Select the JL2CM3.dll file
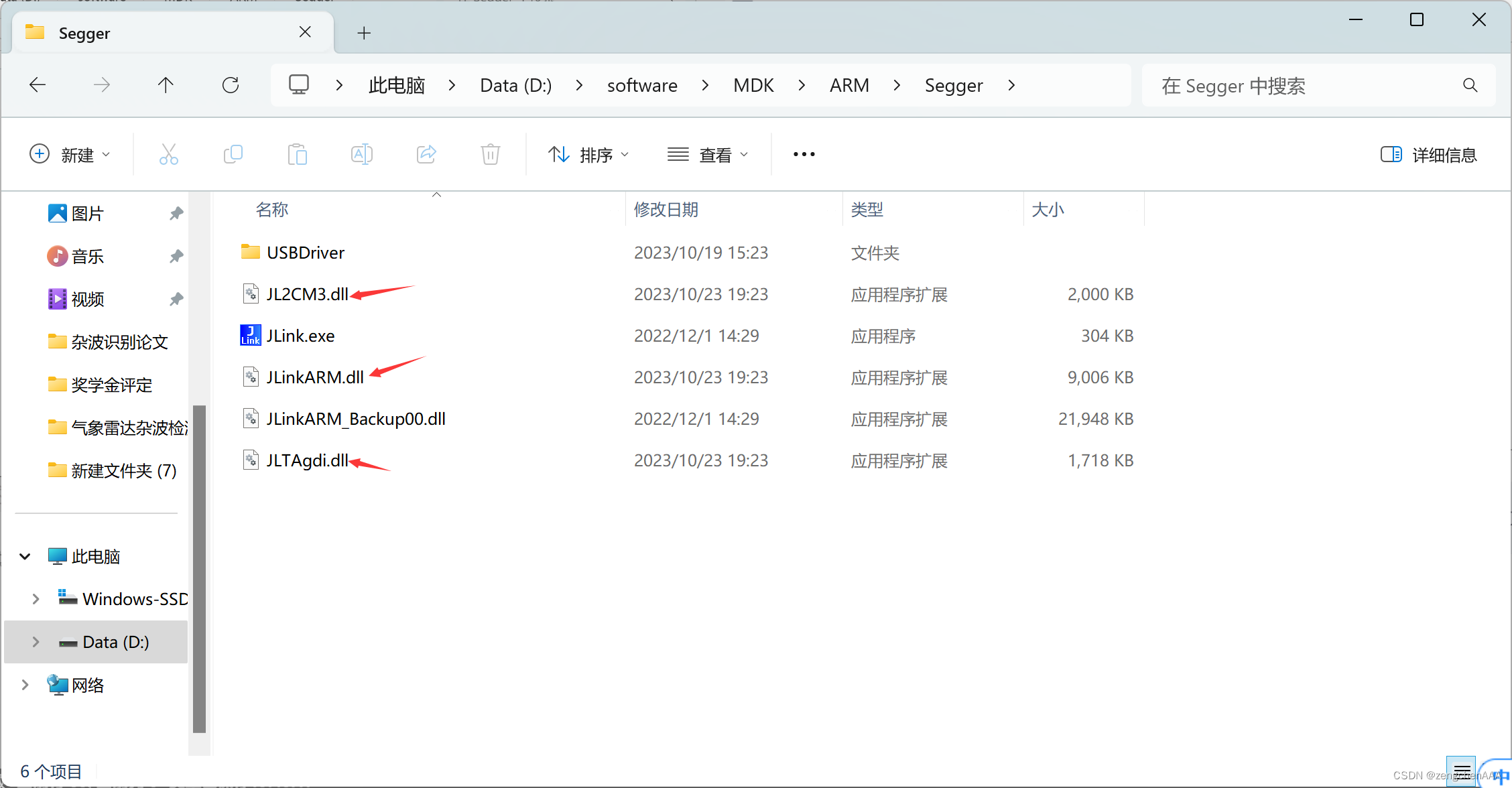 tap(308, 294)
